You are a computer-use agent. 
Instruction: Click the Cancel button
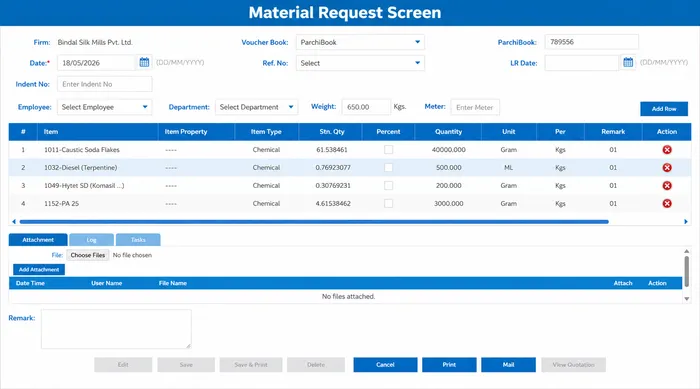385,364
